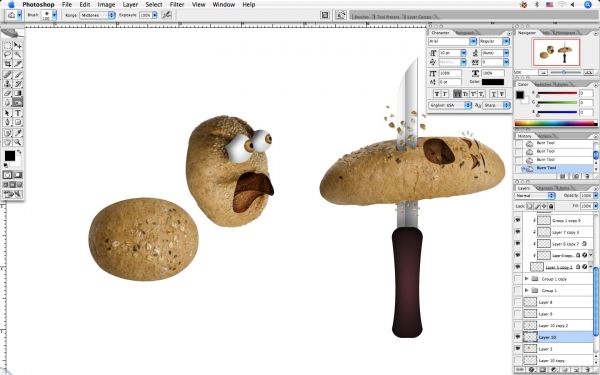Select the Slice tool
Image resolution: width=600 pixels, height=375 pixels.
[18, 64]
